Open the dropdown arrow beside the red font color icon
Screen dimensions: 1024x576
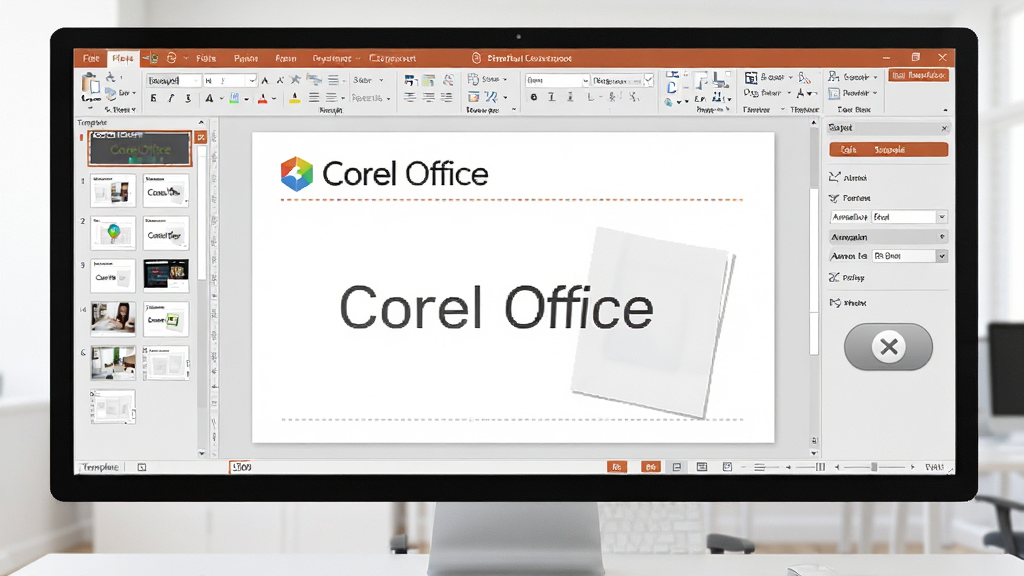tap(274, 99)
